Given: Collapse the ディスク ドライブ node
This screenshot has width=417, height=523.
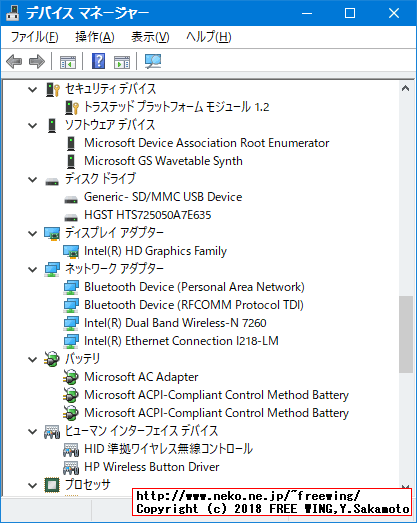Looking at the screenshot, I should coord(33,179).
